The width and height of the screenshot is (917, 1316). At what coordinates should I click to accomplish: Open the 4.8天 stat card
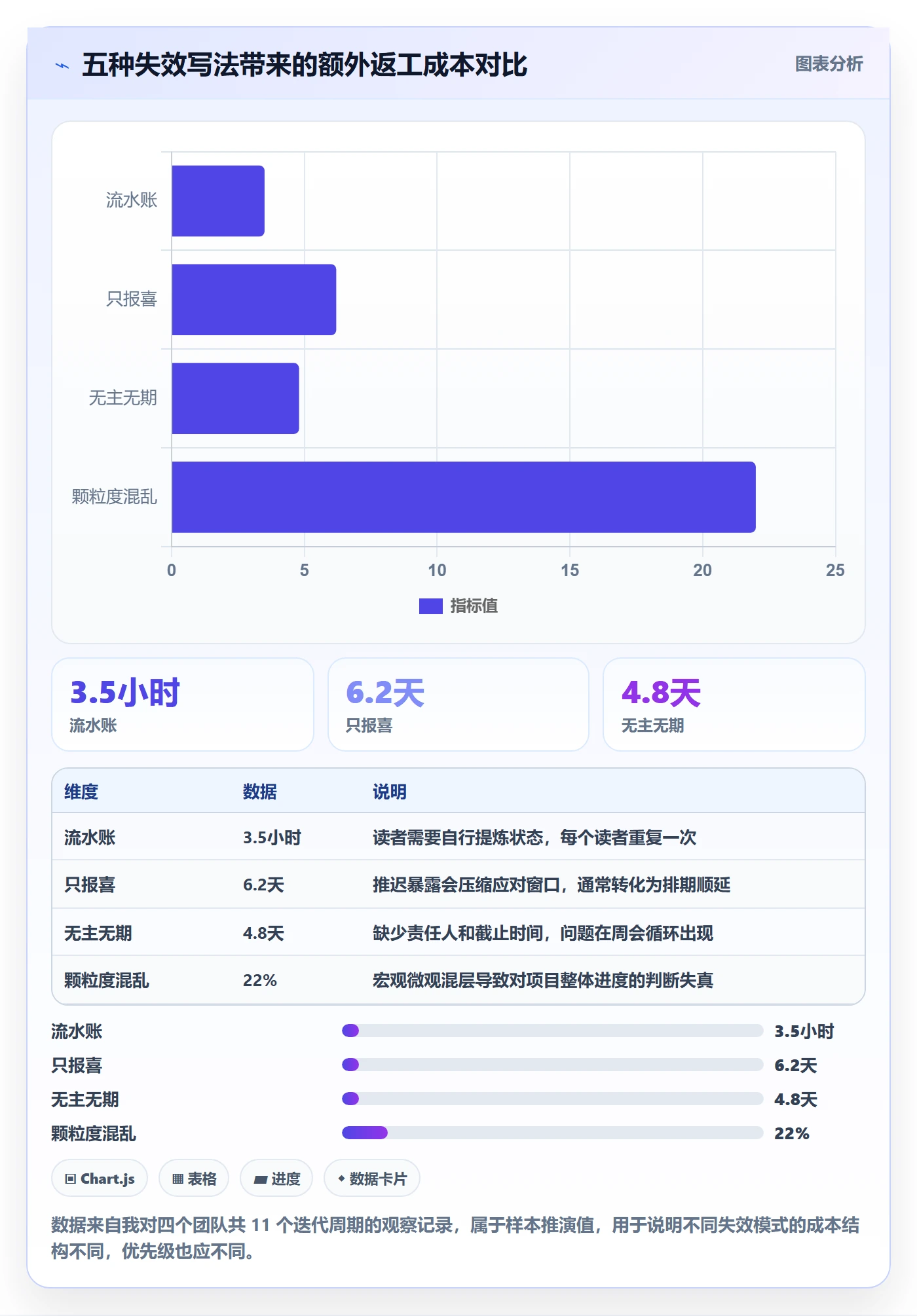734,704
